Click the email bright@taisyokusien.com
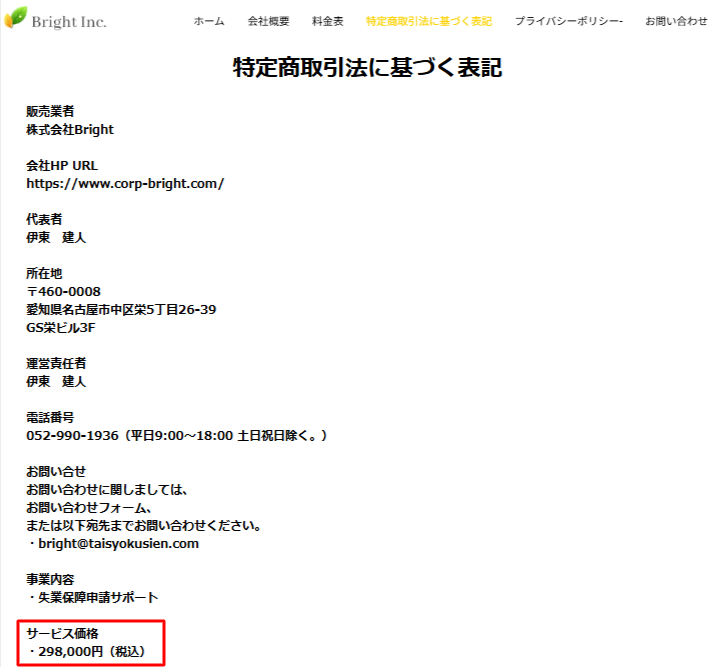Screen dimensions: 711x667 point(118,544)
